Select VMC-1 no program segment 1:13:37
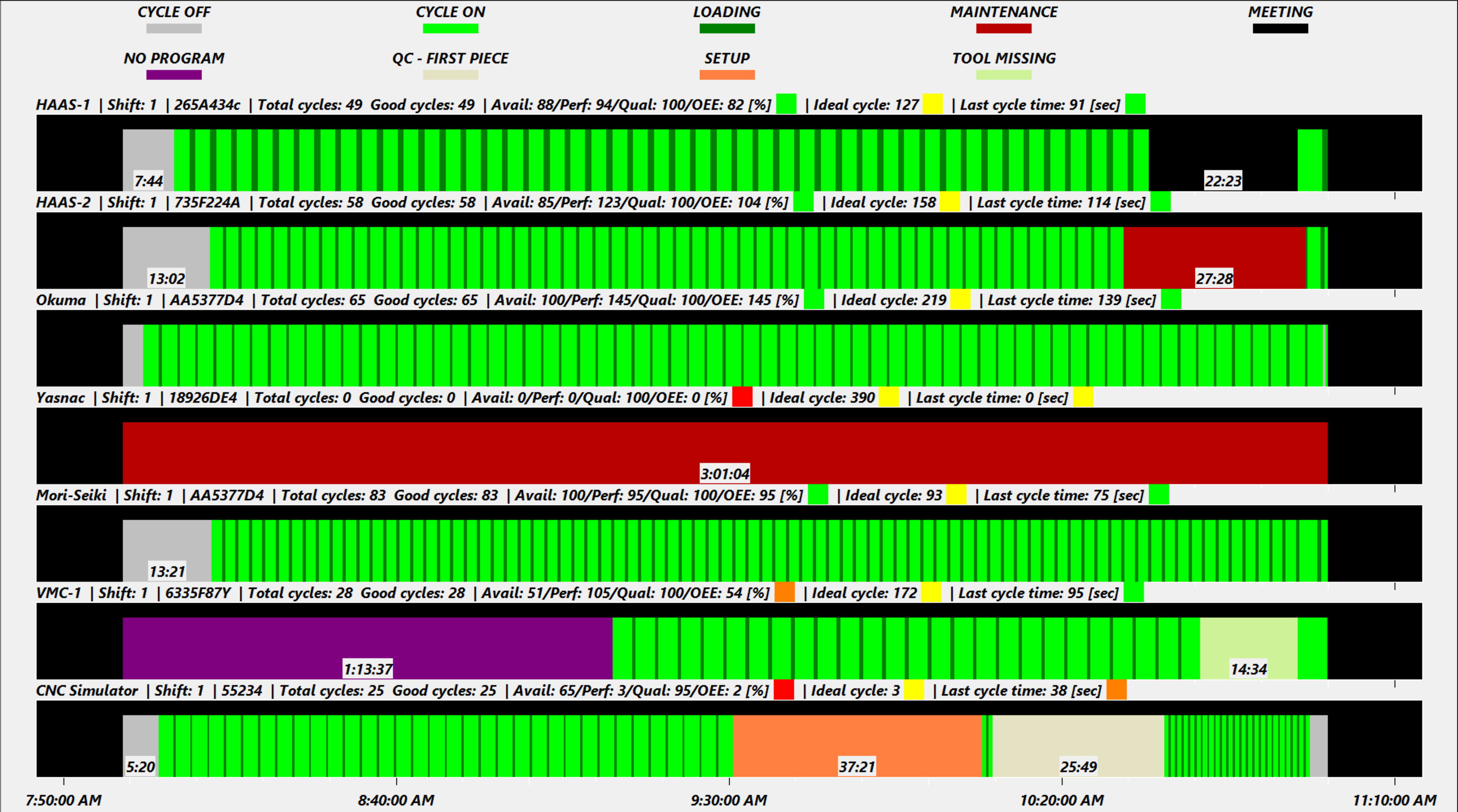The height and width of the screenshot is (812, 1458). click(367, 648)
